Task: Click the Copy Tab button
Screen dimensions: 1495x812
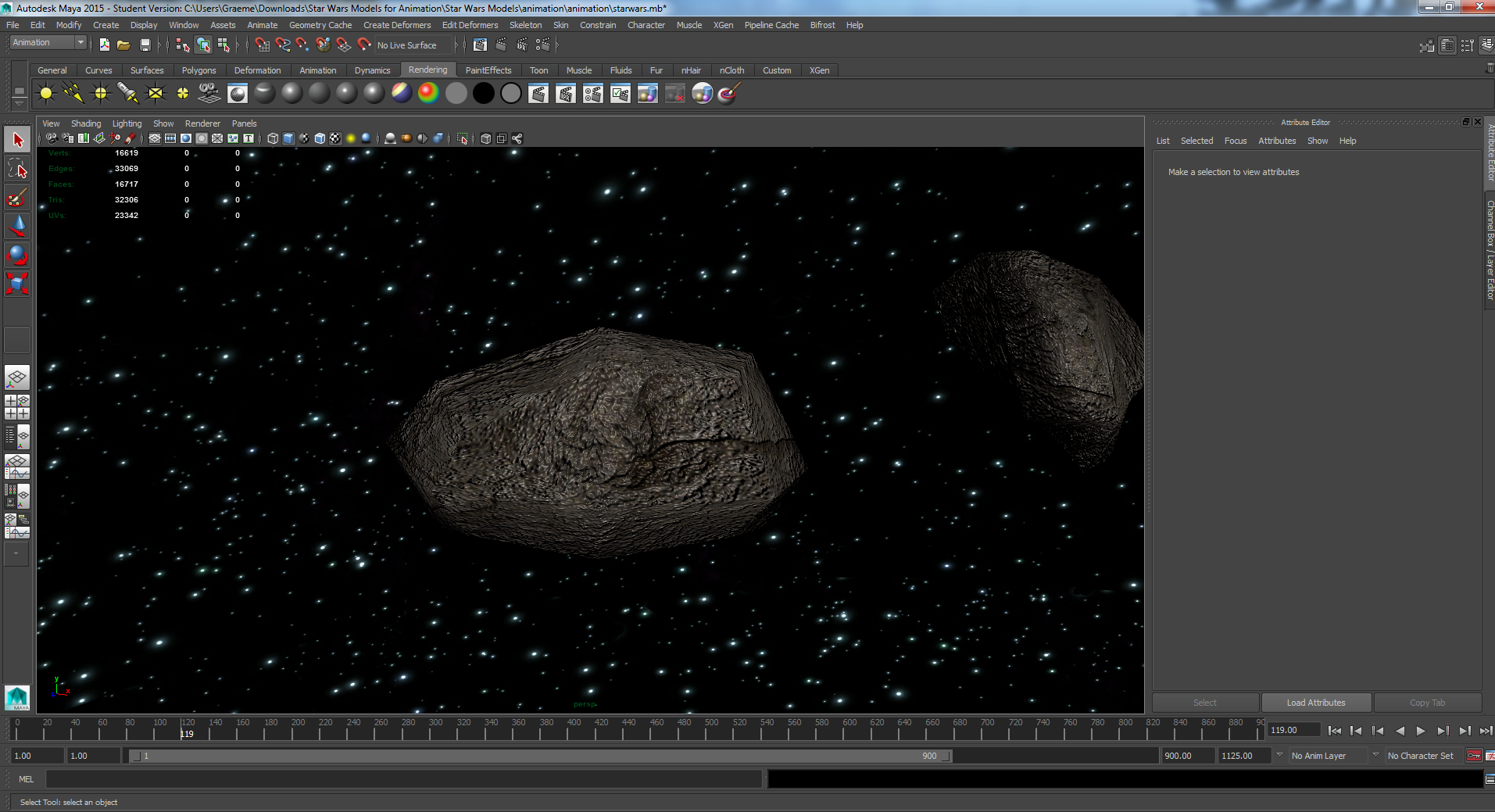Action: 1427,703
